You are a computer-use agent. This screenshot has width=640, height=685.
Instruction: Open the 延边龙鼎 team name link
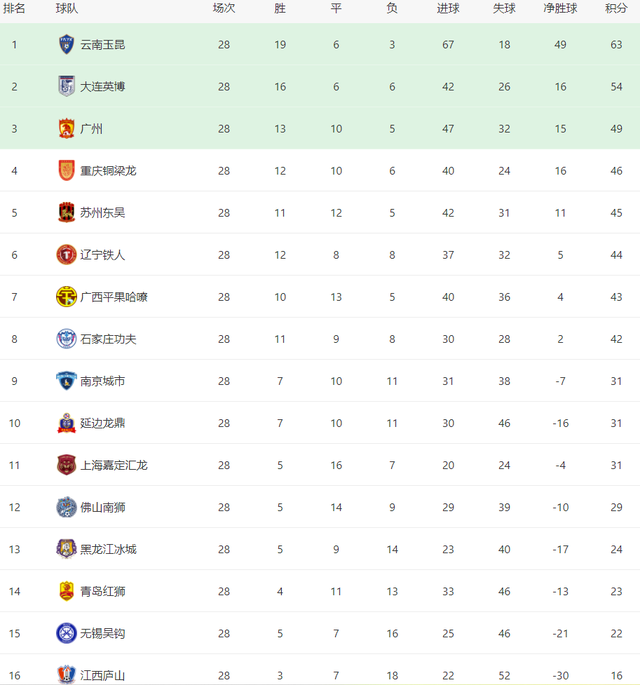pyautogui.click(x=103, y=423)
